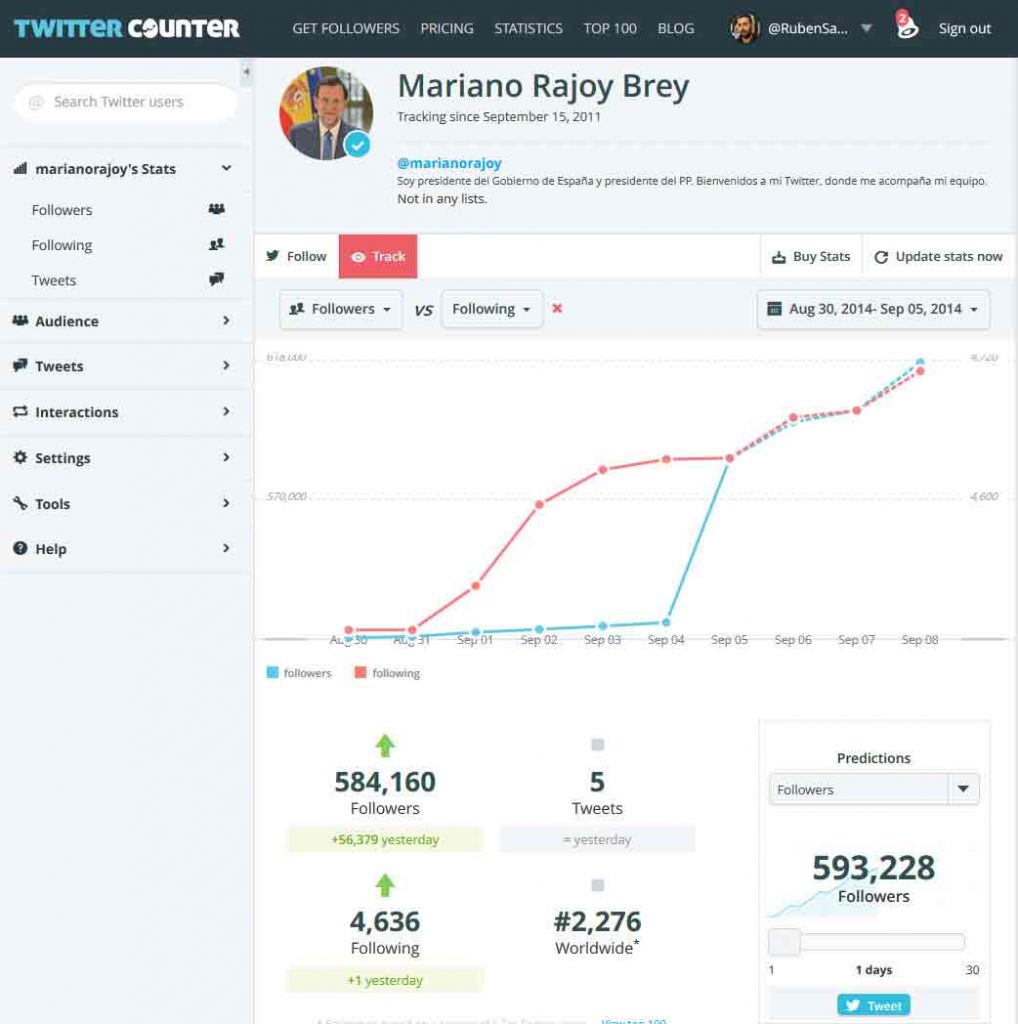1018x1024 pixels.
Task: Click the green arrow above 584,160 Followers
Action: click(385, 745)
